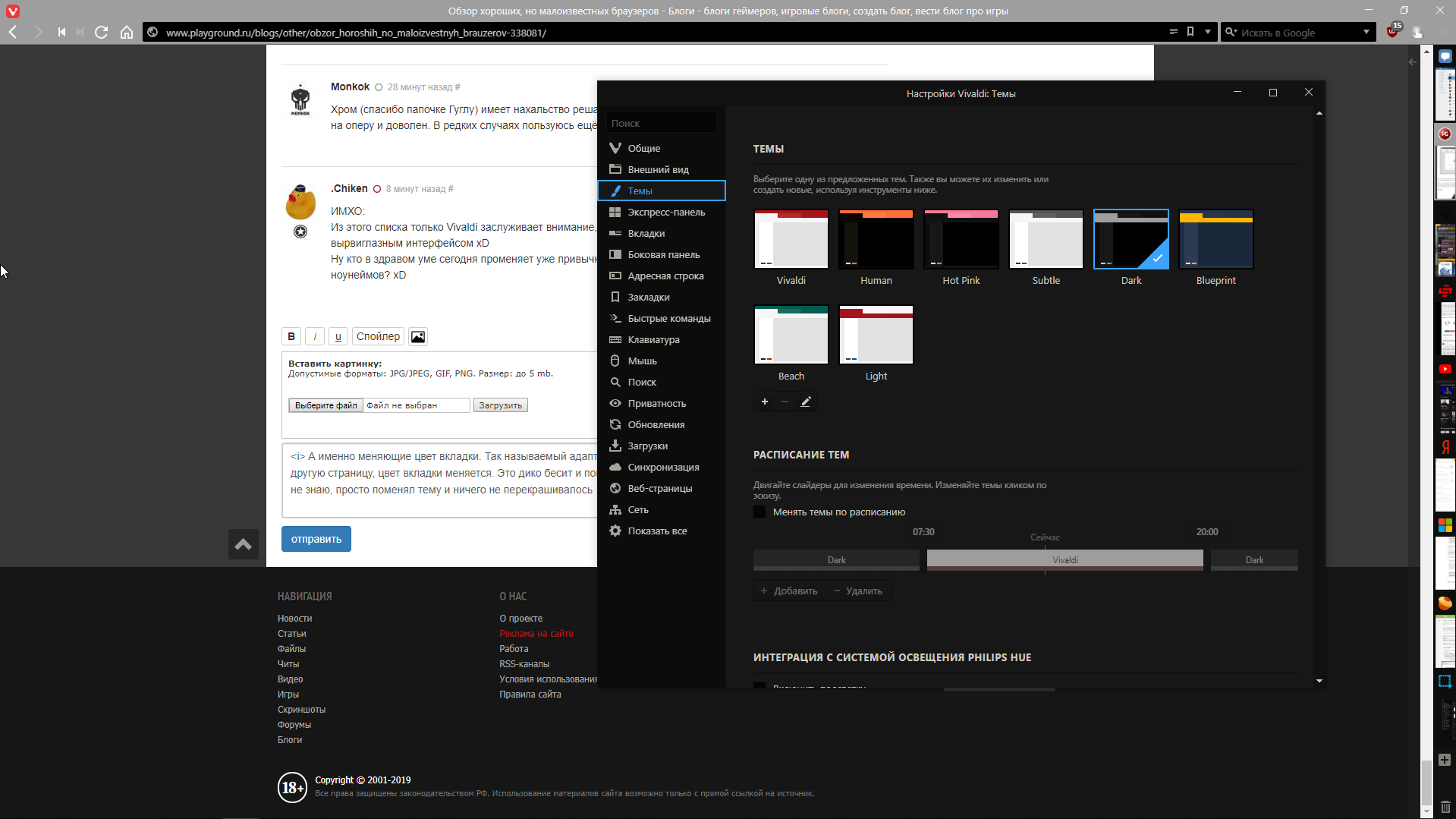Viewport: 1456px width, 819px height.
Task: Switch to the blue screenshot-frame tab
Action: 1445,682
